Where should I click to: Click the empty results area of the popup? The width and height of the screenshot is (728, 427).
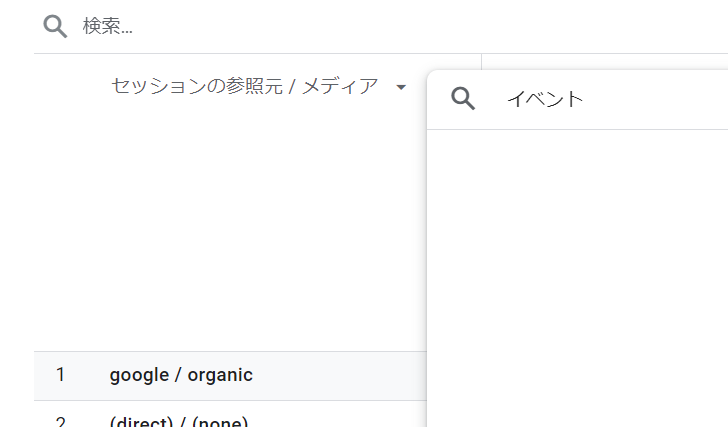pyautogui.click(x=577, y=270)
